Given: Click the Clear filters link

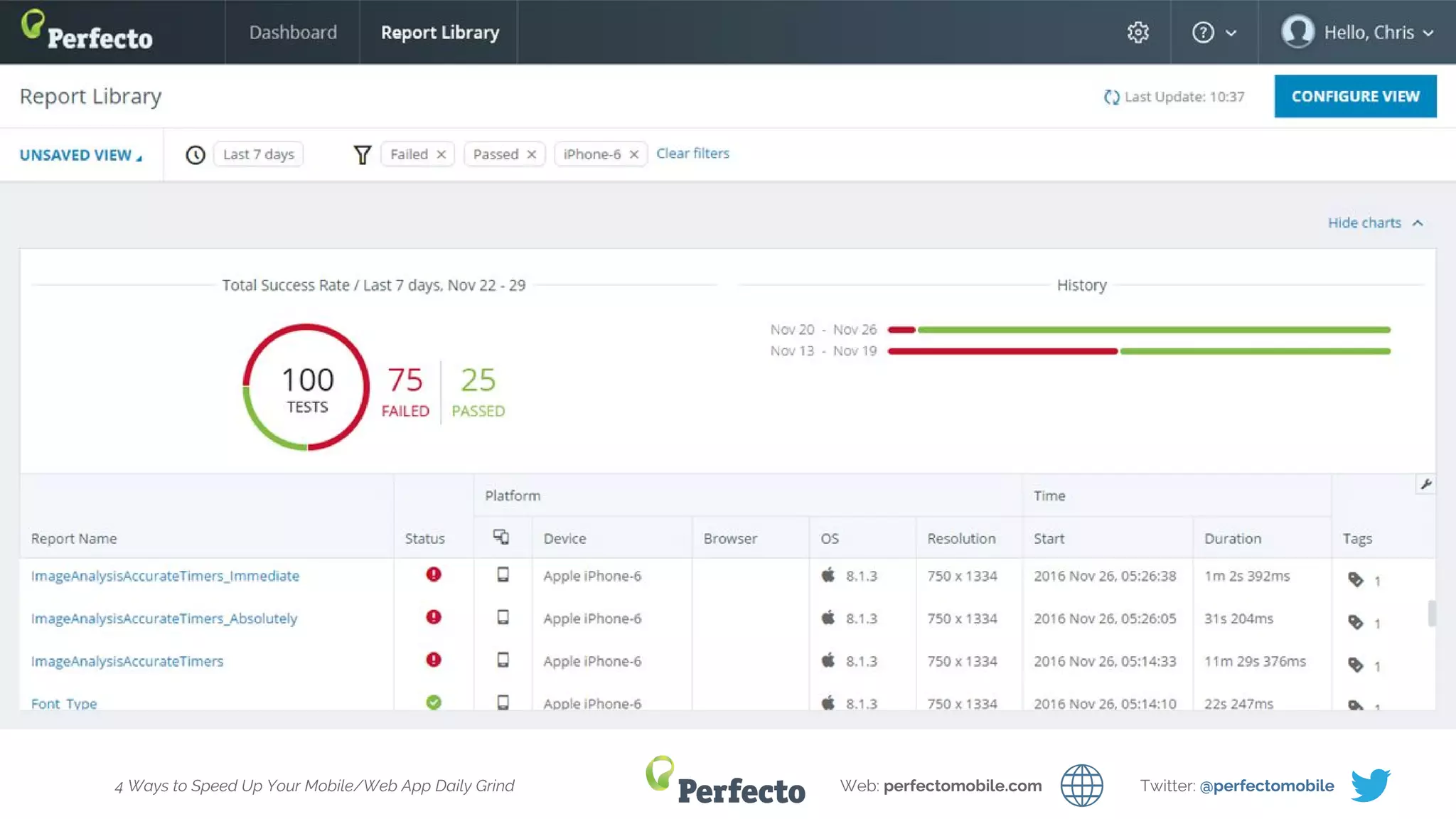Looking at the screenshot, I should pos(692,153).
